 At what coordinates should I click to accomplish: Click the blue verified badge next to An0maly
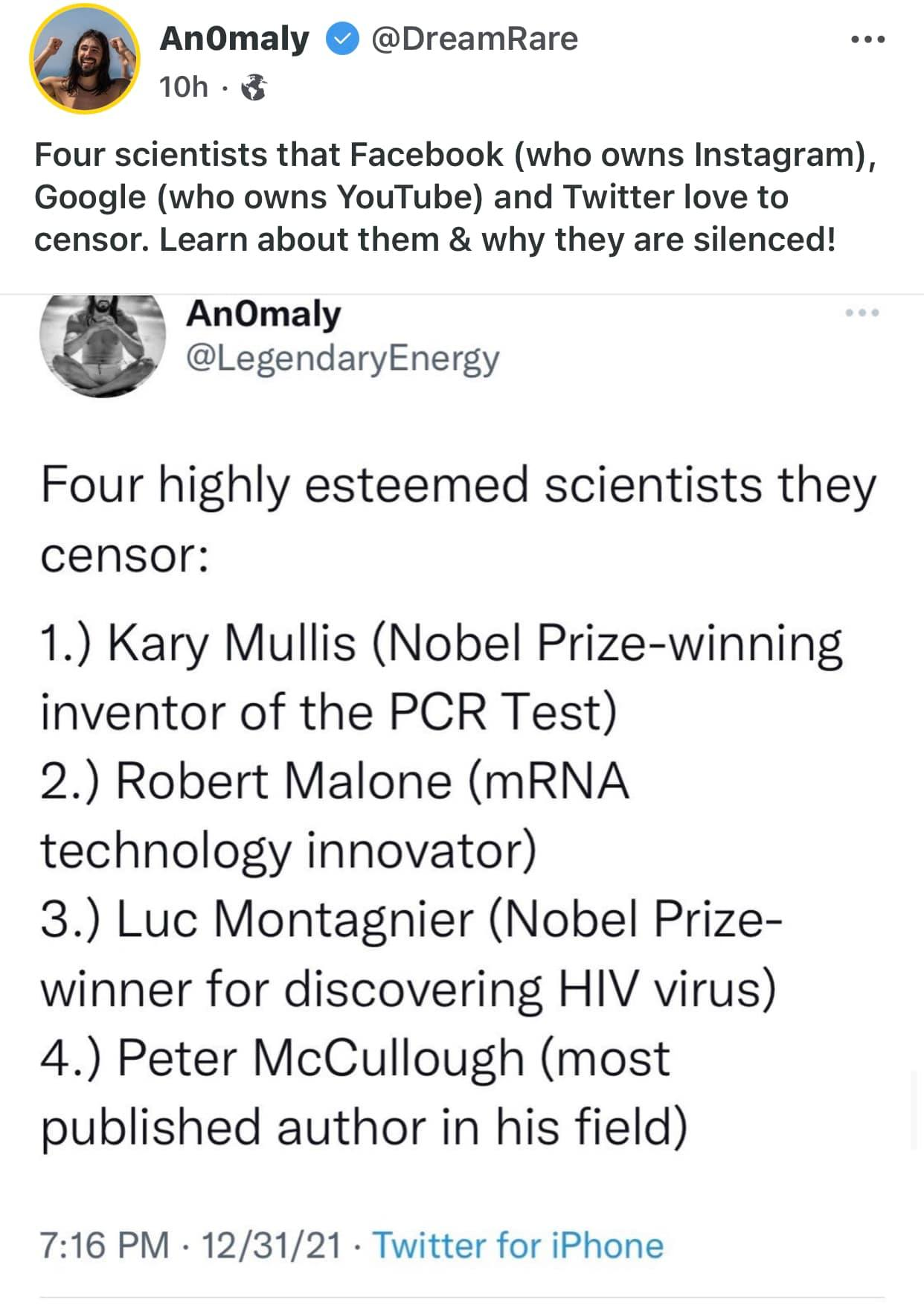[x=342, y=39]
